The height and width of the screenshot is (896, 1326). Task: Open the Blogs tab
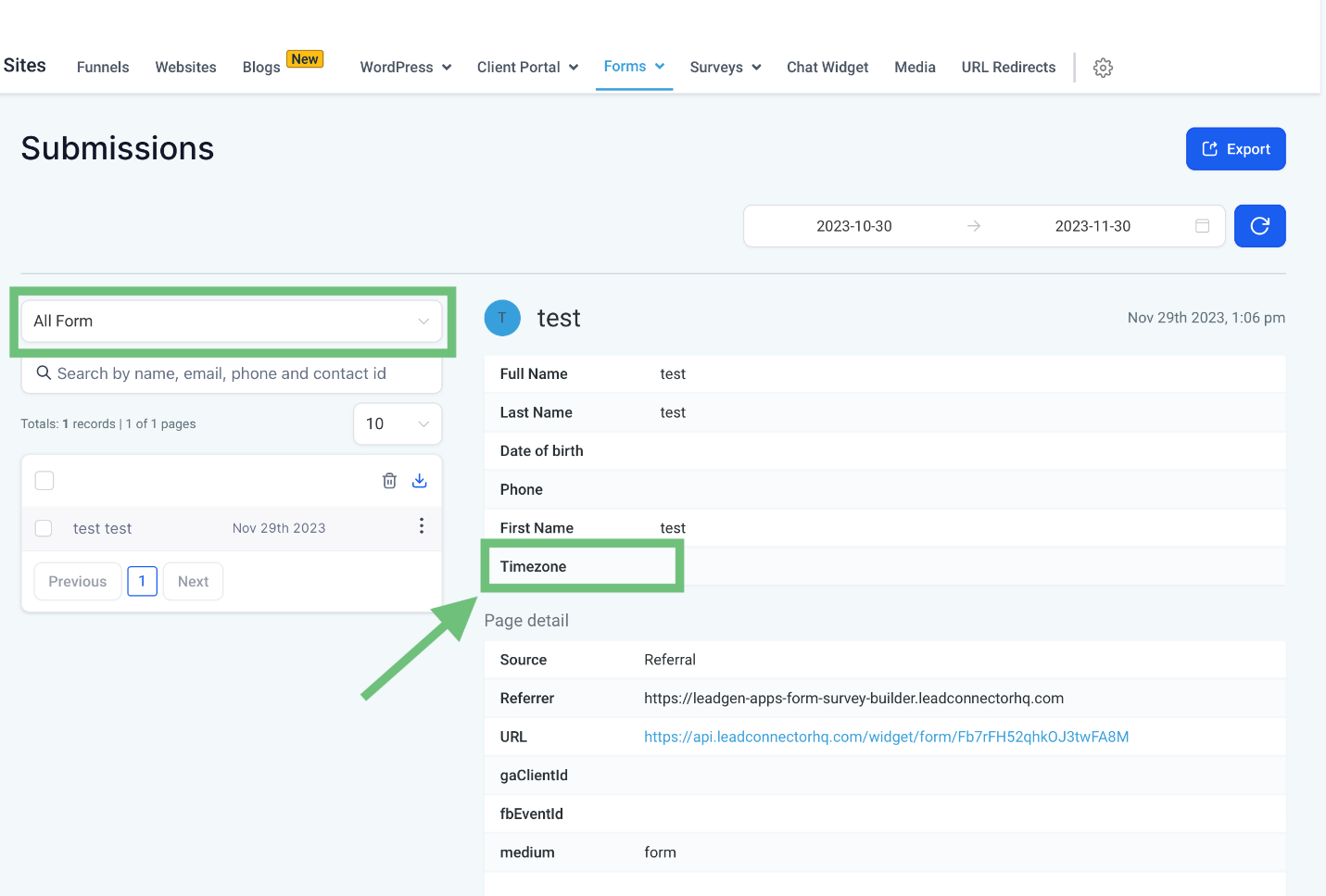(x=261, y=68)
